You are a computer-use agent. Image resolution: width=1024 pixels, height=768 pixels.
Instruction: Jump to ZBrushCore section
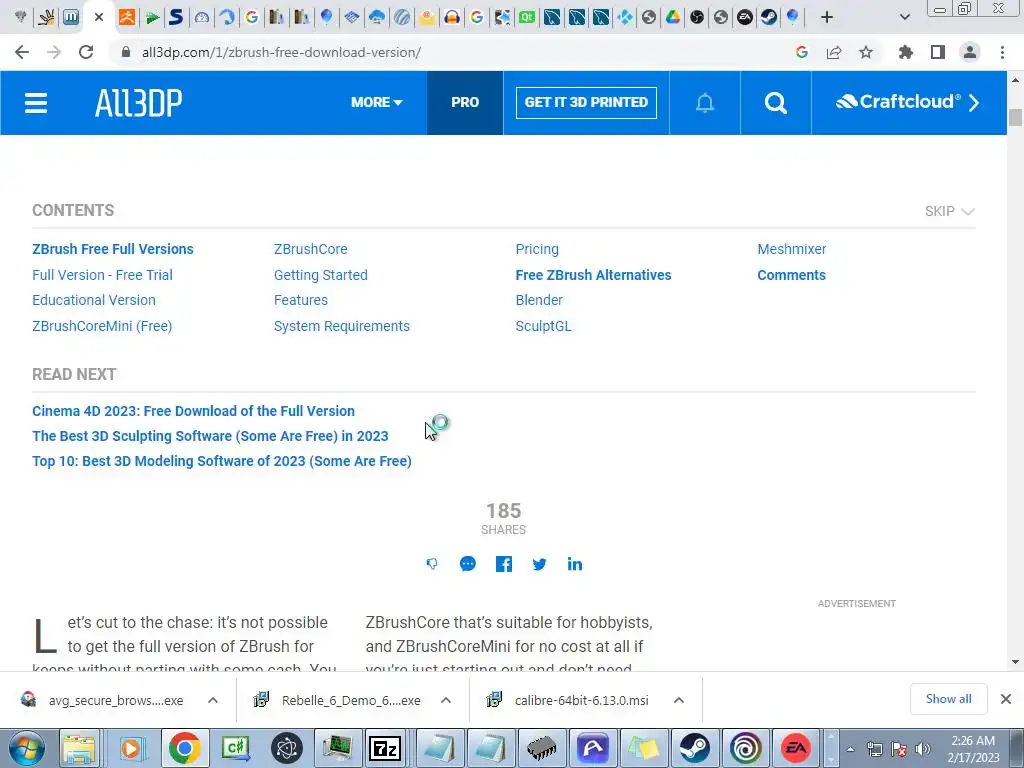click(311, 249)
